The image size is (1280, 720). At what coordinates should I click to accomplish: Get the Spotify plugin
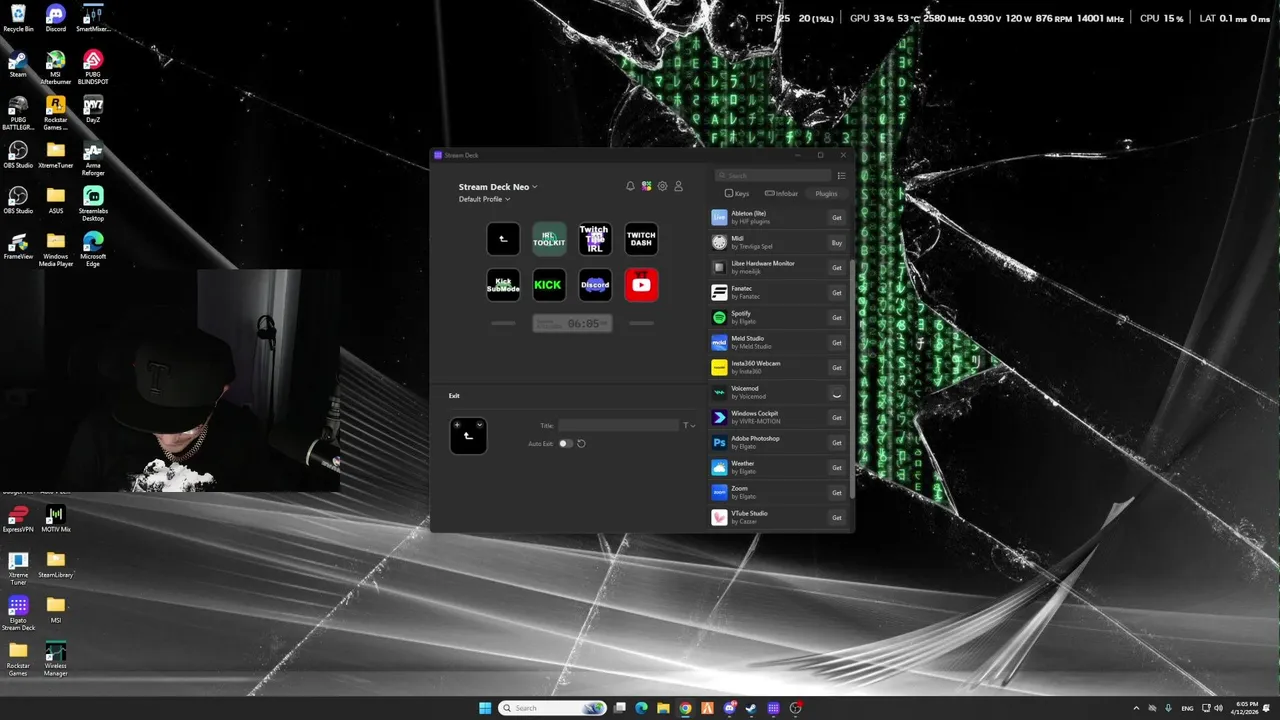837,317
